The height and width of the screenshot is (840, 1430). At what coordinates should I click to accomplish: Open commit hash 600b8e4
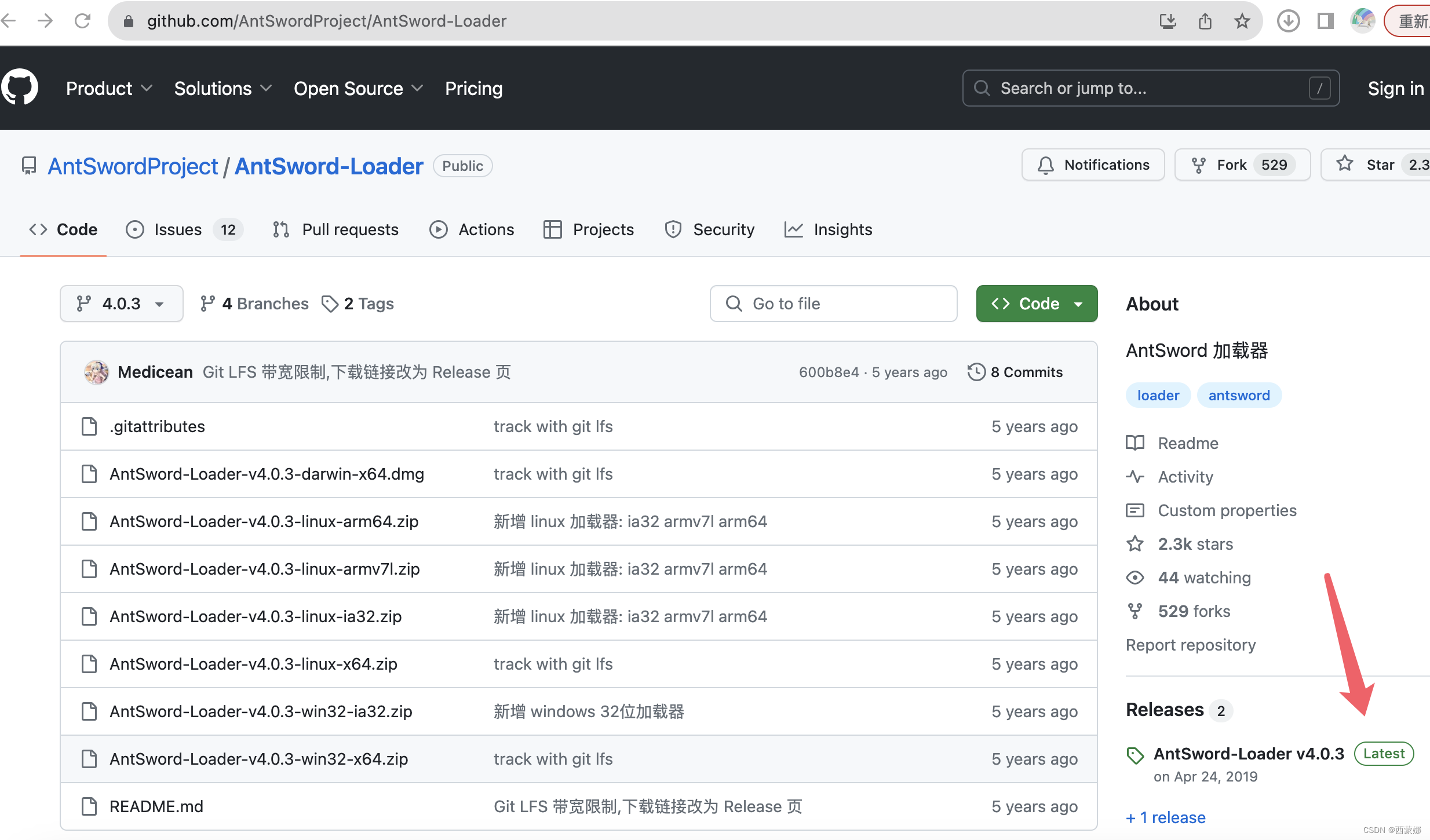point(829,372)
